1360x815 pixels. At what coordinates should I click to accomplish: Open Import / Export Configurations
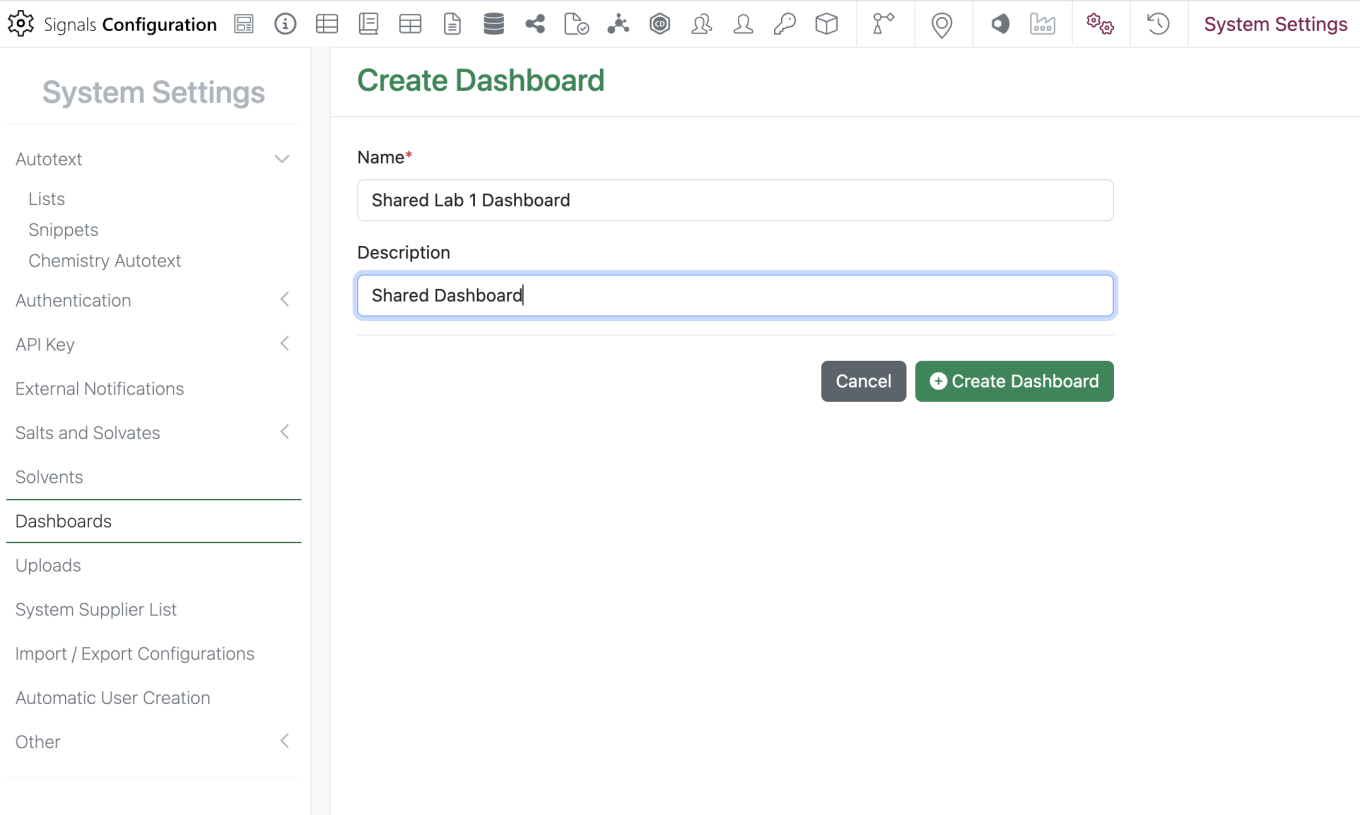pyautogui.click(x=135, y=654)
